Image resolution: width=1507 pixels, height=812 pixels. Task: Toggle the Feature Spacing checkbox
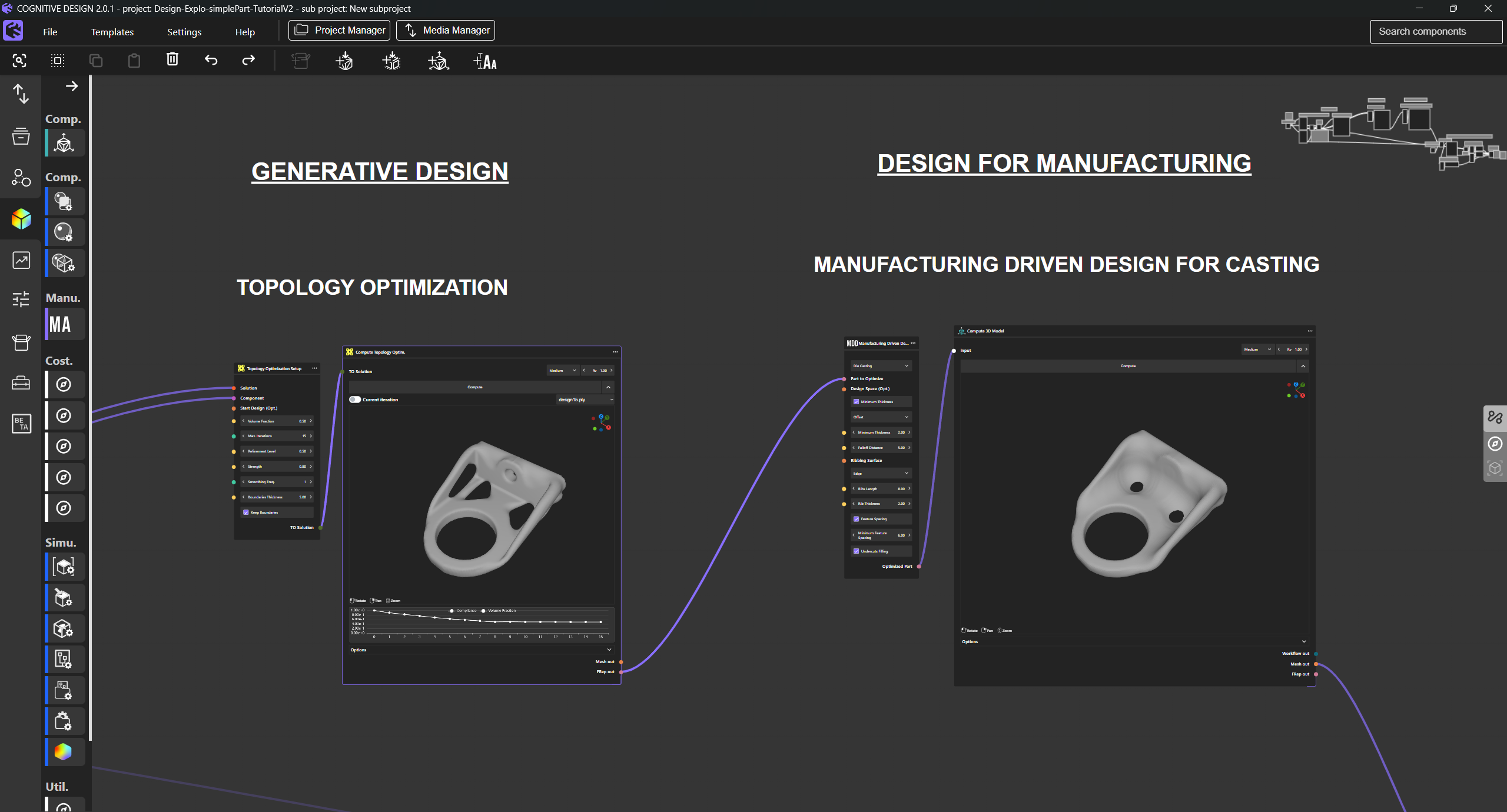[856, 519]
